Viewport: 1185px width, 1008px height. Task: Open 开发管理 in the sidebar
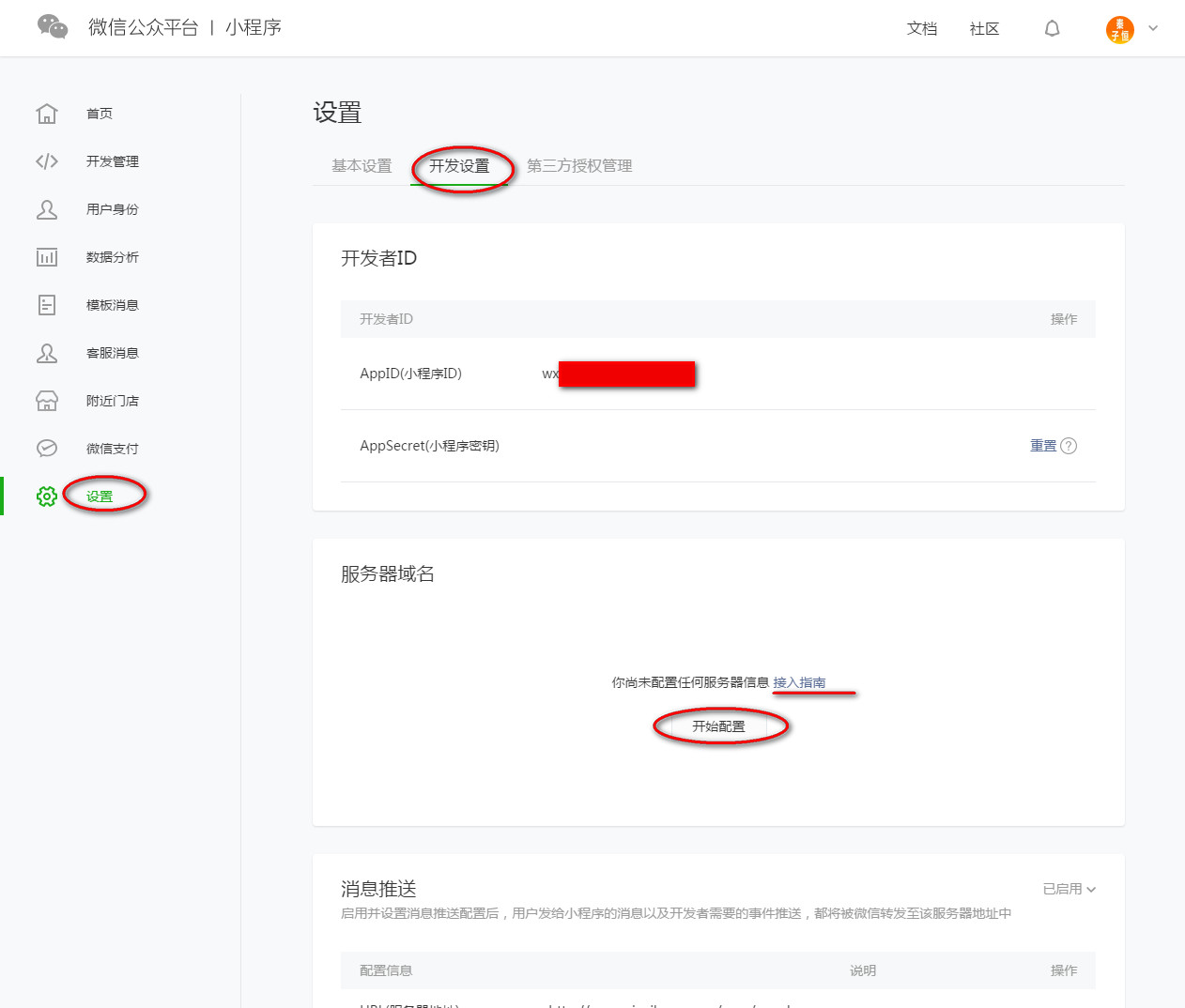113,161
